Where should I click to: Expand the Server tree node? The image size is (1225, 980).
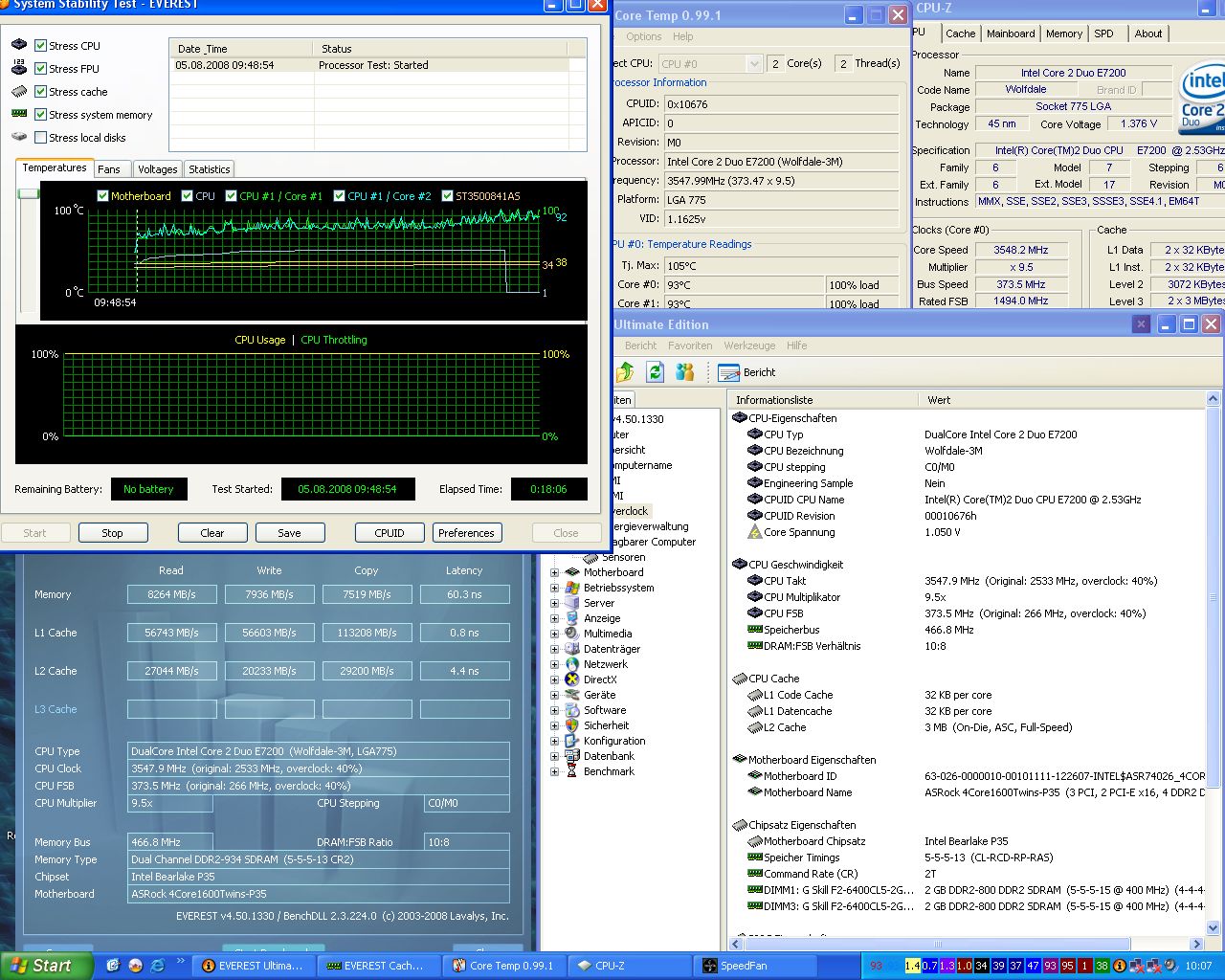point(554,603)
